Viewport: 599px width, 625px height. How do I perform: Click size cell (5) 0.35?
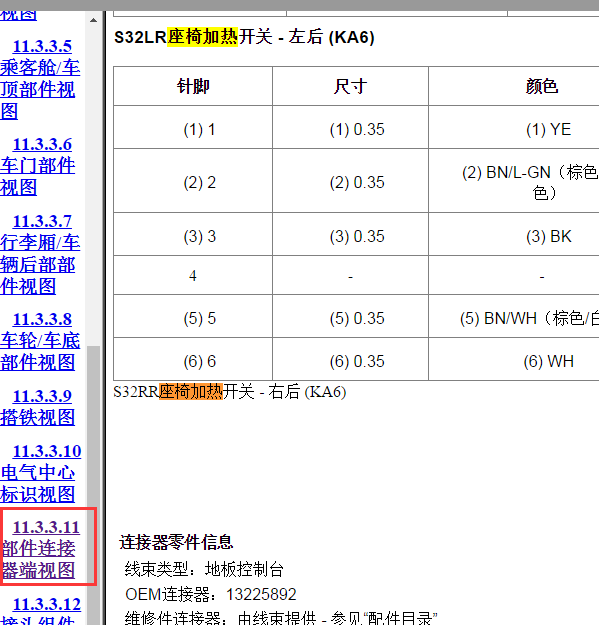pyautogui.click(x=350, y=316)
